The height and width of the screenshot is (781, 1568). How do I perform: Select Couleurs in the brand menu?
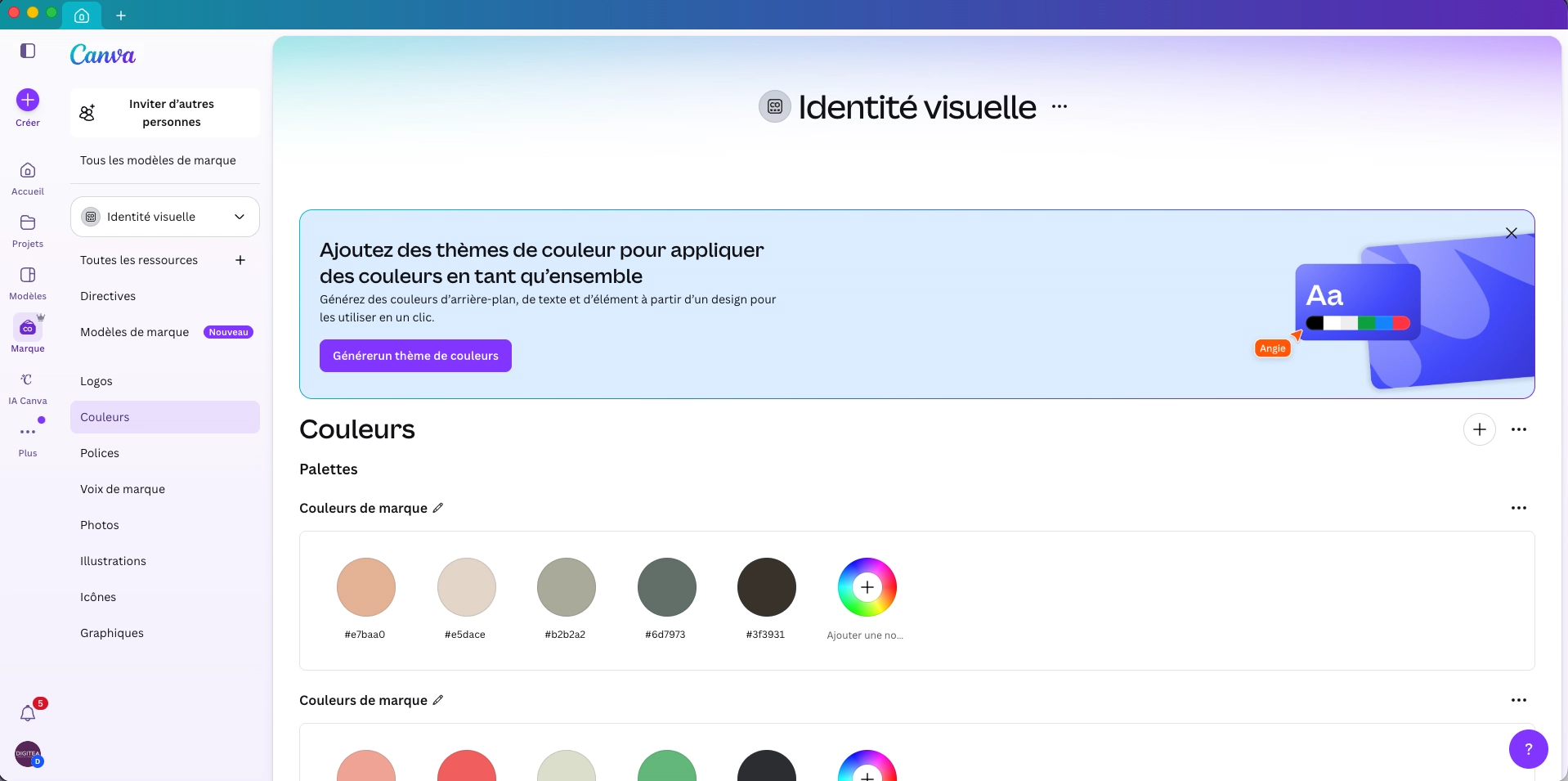tap(165, 417)
